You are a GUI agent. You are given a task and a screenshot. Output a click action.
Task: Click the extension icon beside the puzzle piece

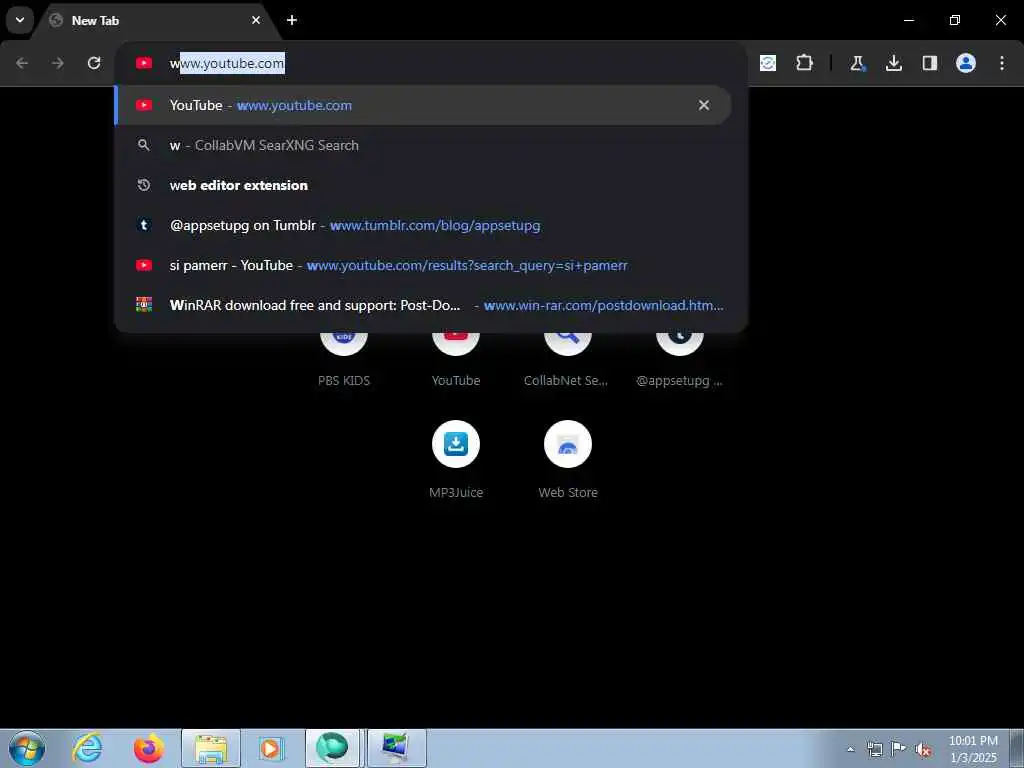coord(768,63)
